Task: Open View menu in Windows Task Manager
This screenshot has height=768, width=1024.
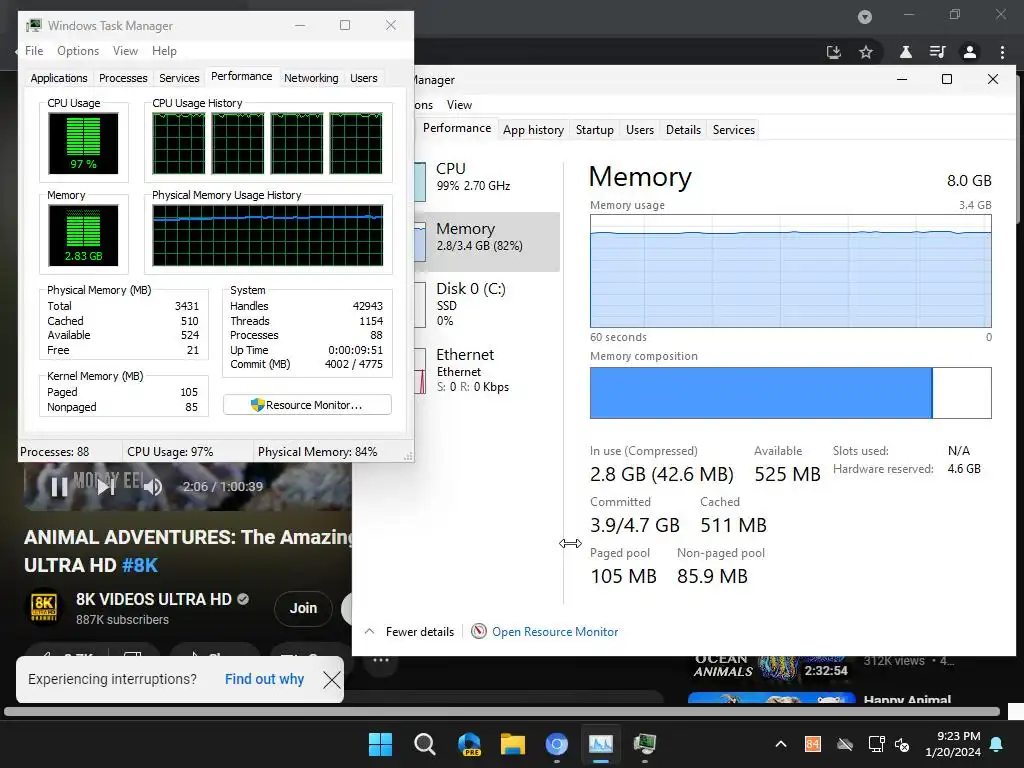Action: pos(125,51)
